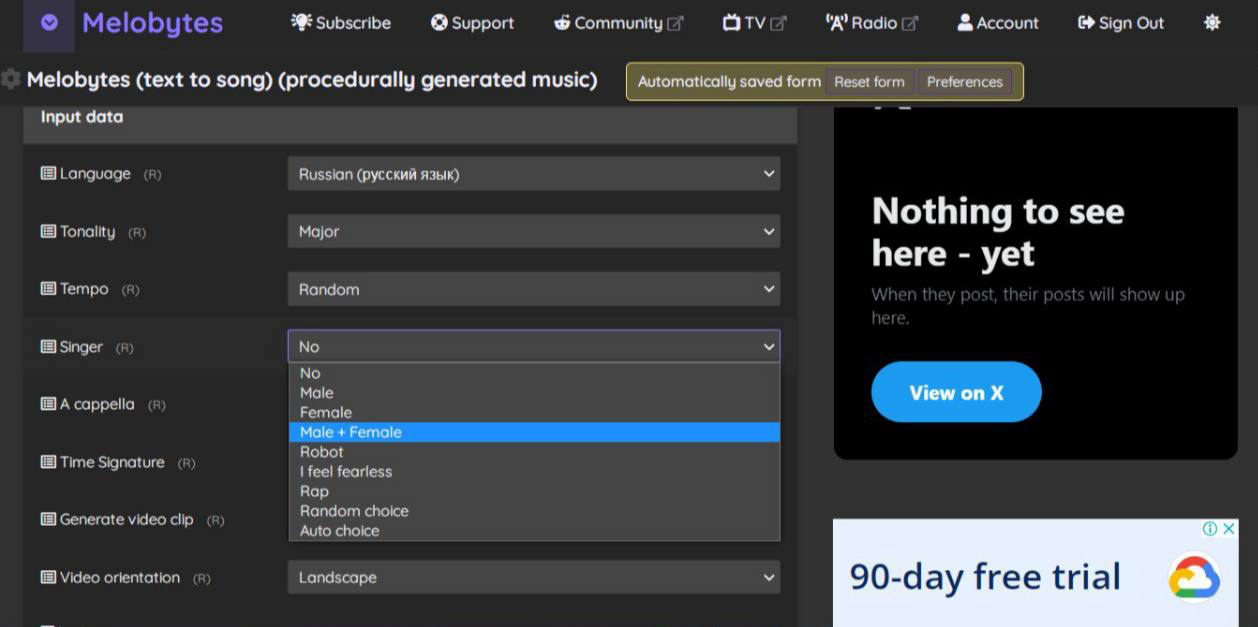
Task: Click the View on X button
Action: pos(956,392)
